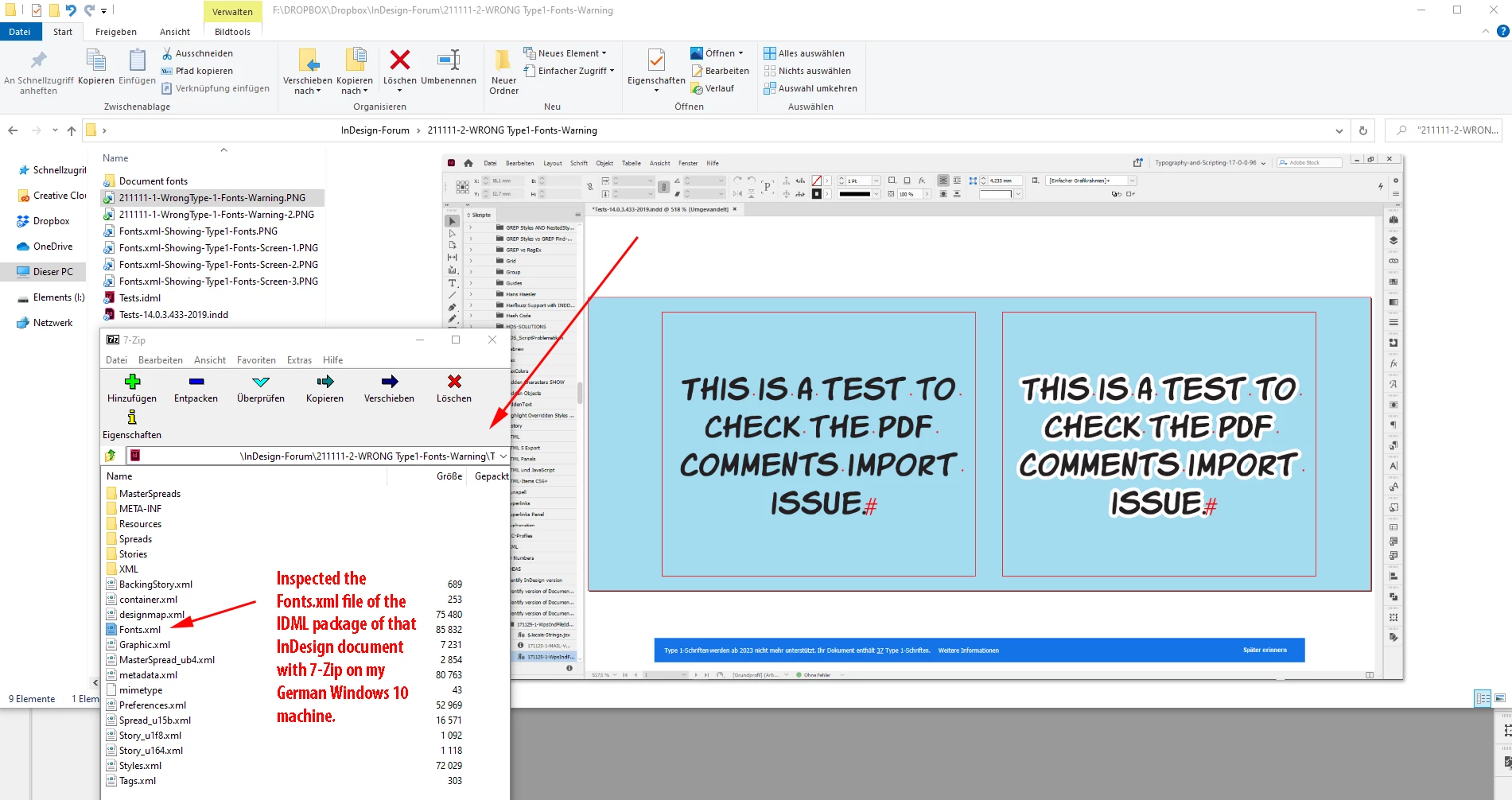Refresh the Explorer folder view
This screenshot has width=1512, height=800.
pyautogui.click(x=1363, y=130)
